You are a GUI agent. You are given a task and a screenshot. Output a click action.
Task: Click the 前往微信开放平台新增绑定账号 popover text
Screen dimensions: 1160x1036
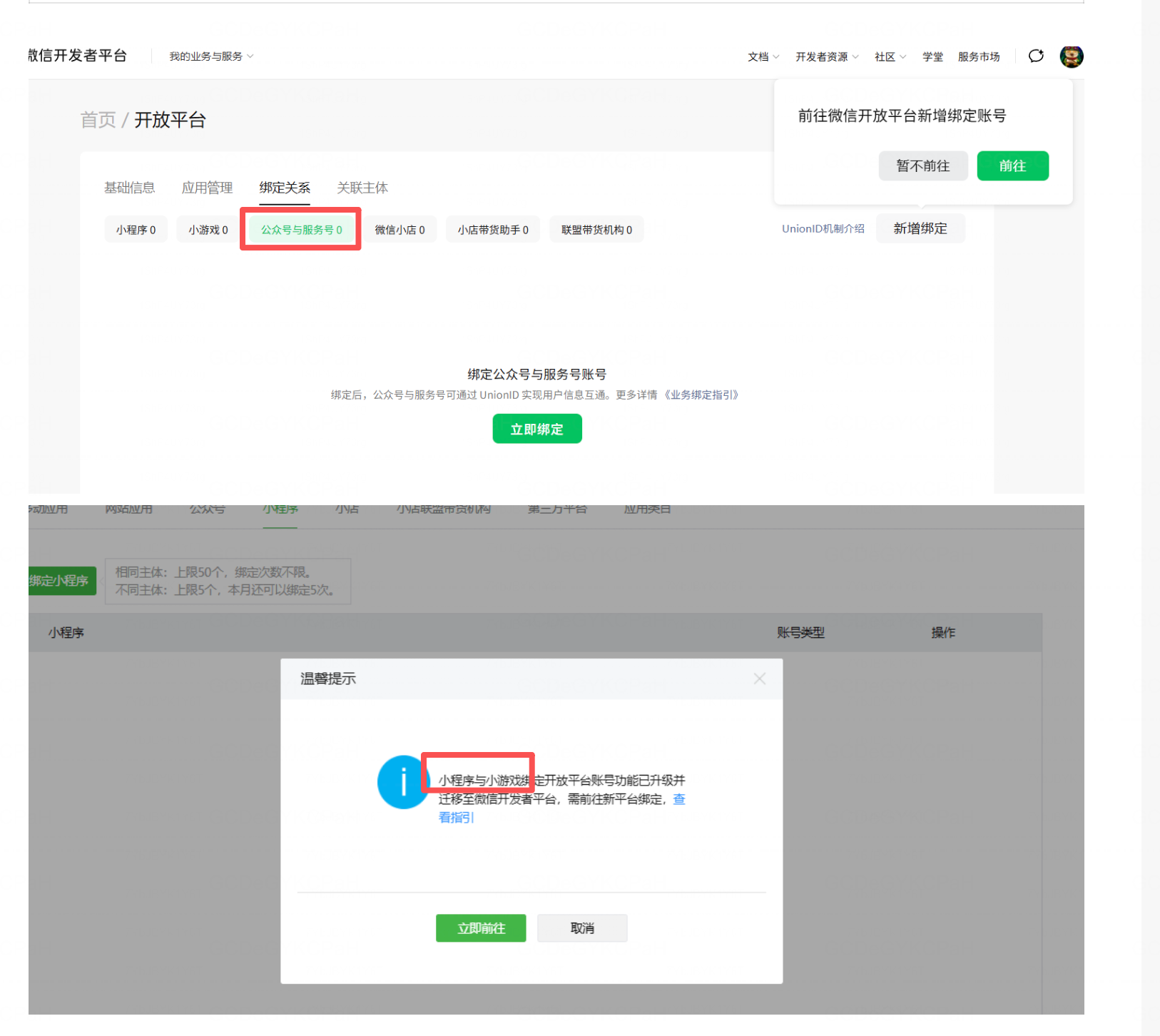click(x=902, y=116)
